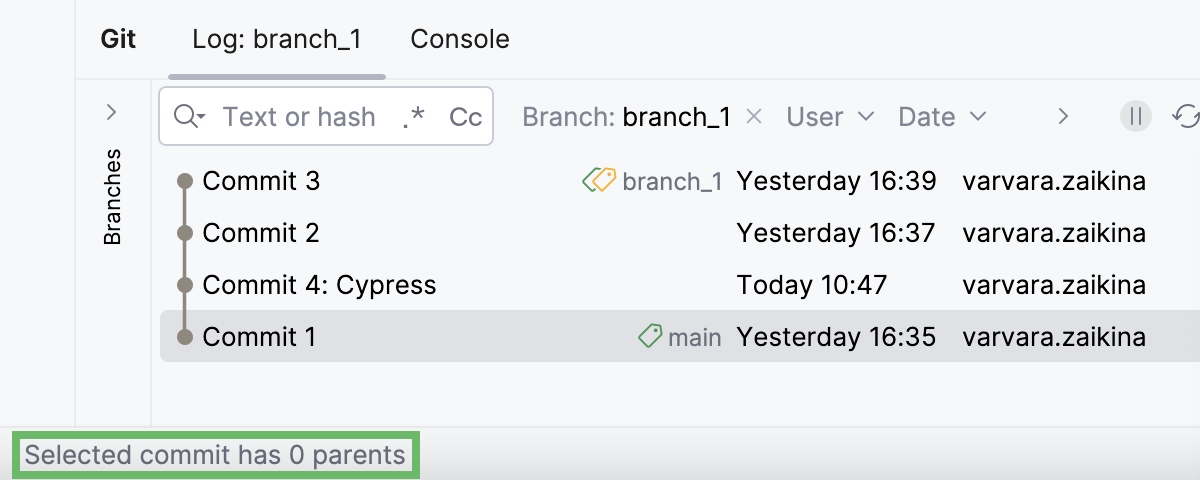
Task: Expand the Branches side panel
Action: (112, 112)
